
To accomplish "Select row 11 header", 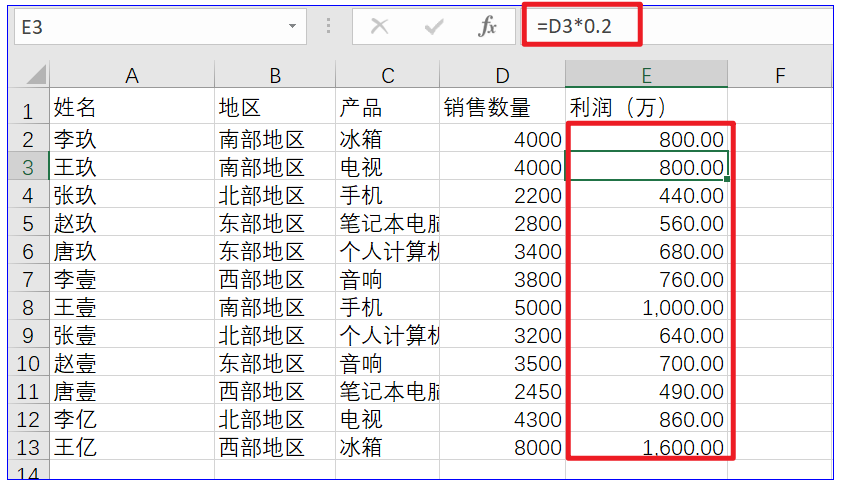I will point(29,391).
